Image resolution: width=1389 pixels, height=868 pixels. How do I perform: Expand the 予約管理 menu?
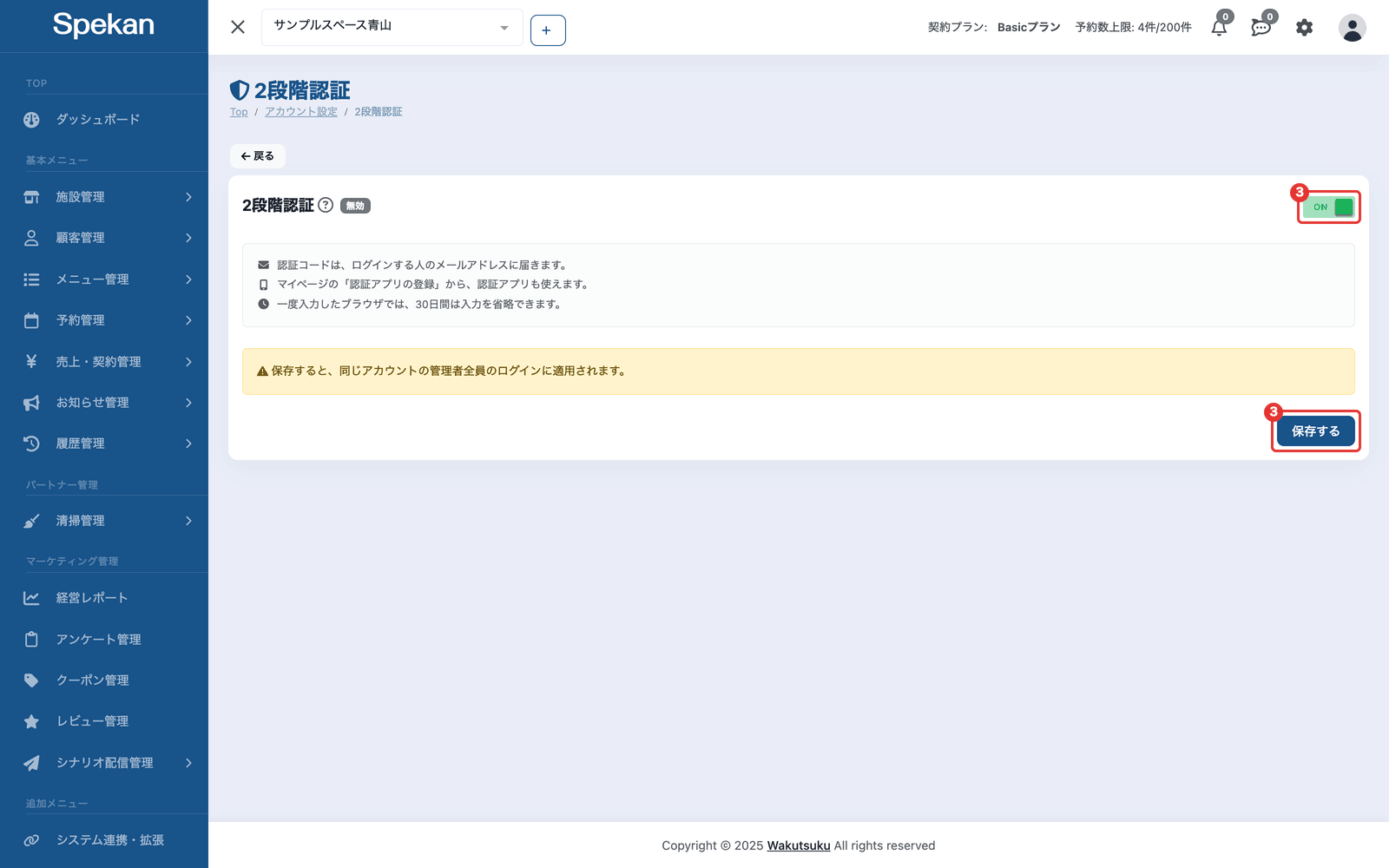[104, 320]
